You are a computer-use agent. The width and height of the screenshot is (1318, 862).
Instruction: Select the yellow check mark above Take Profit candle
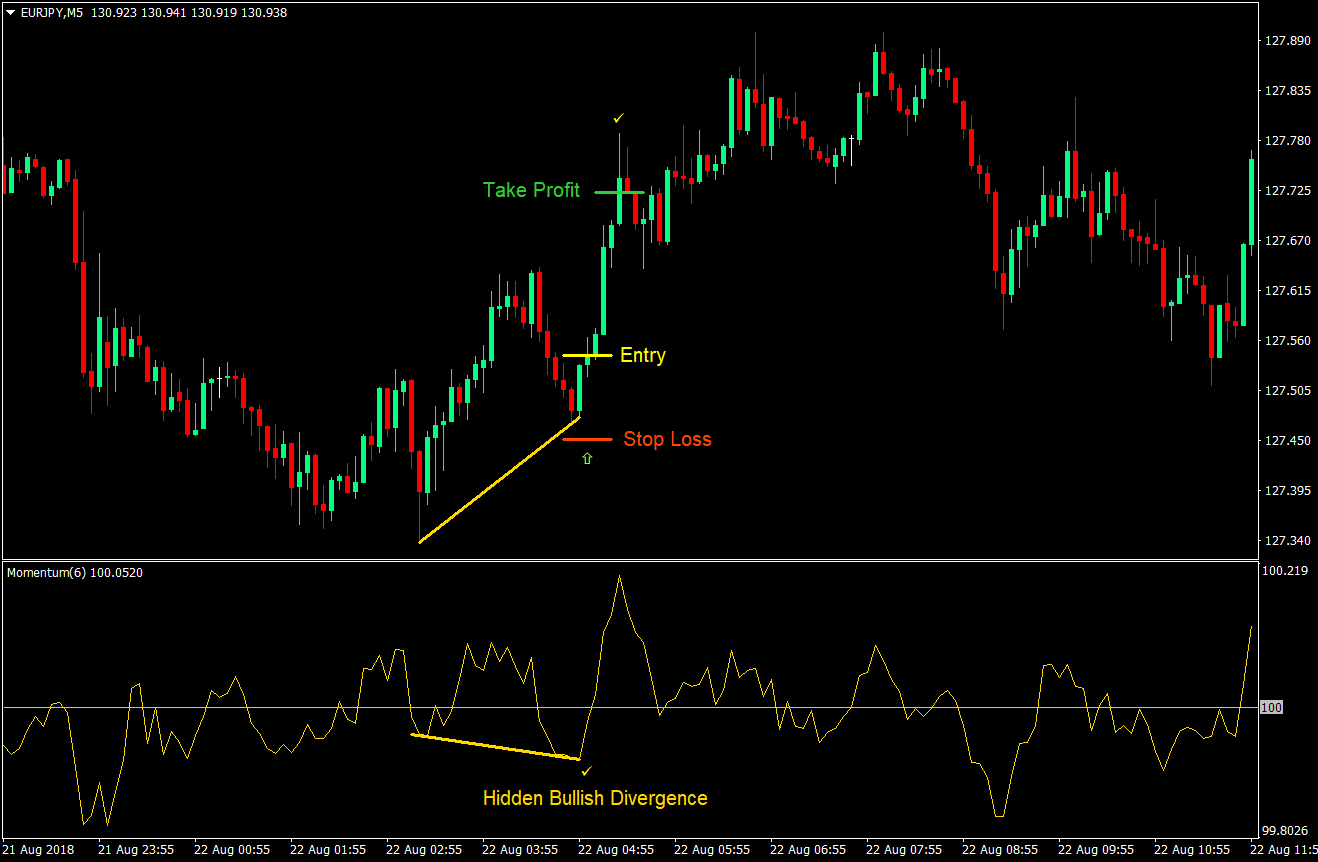tap(618, 117)
